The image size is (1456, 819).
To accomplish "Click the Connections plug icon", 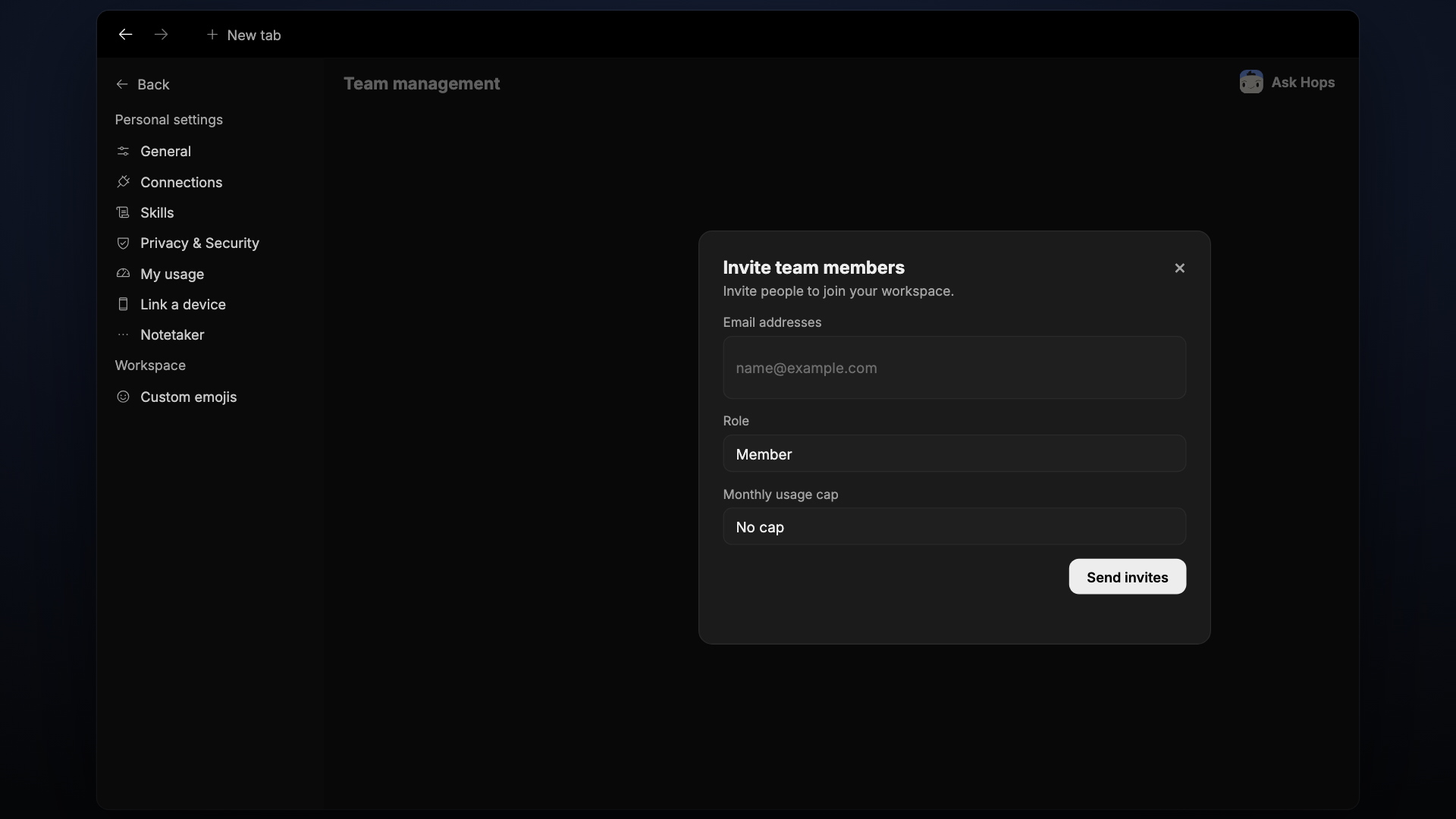I will (123, 182).
